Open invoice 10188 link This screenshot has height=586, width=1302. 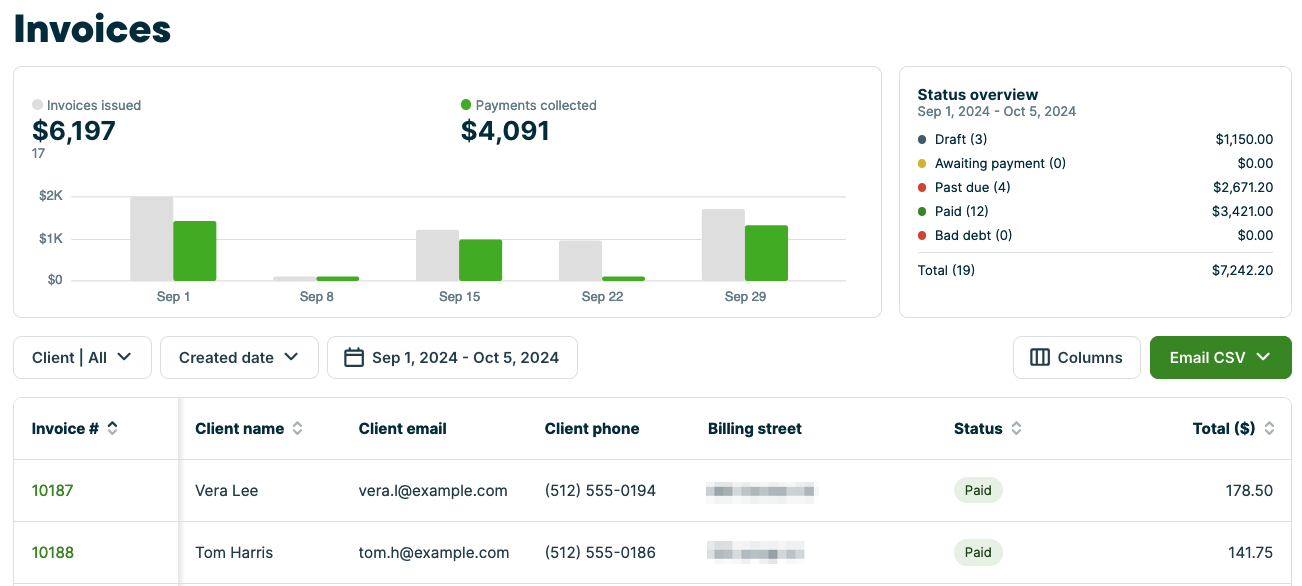click(x=52, y=552)
